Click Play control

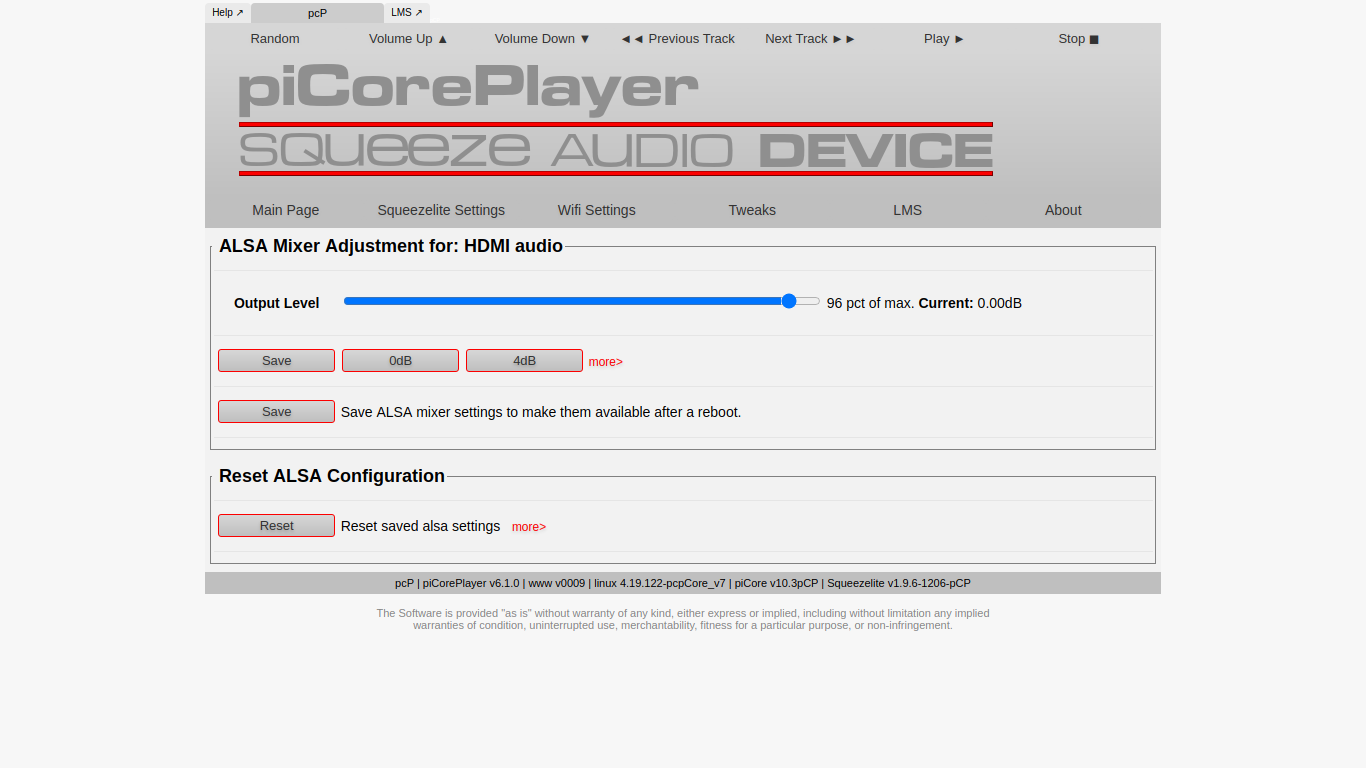click(945, 39)
